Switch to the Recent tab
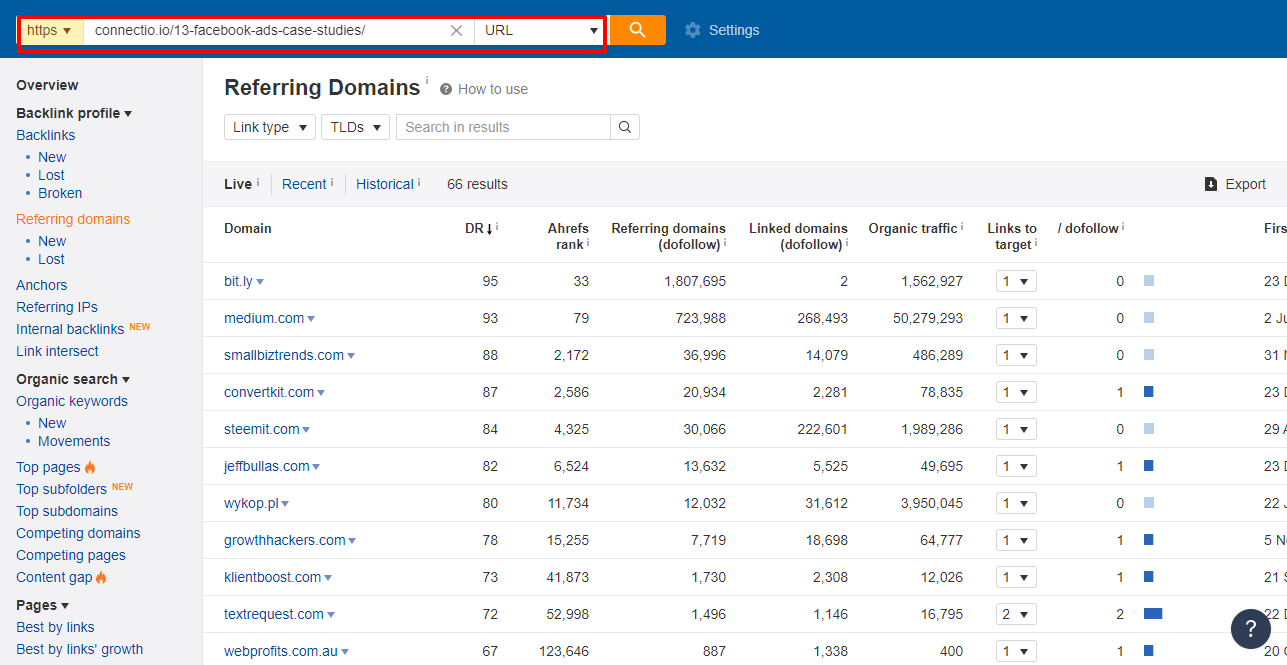Screen dimensions: 1287x665 (x=304, y=184)
